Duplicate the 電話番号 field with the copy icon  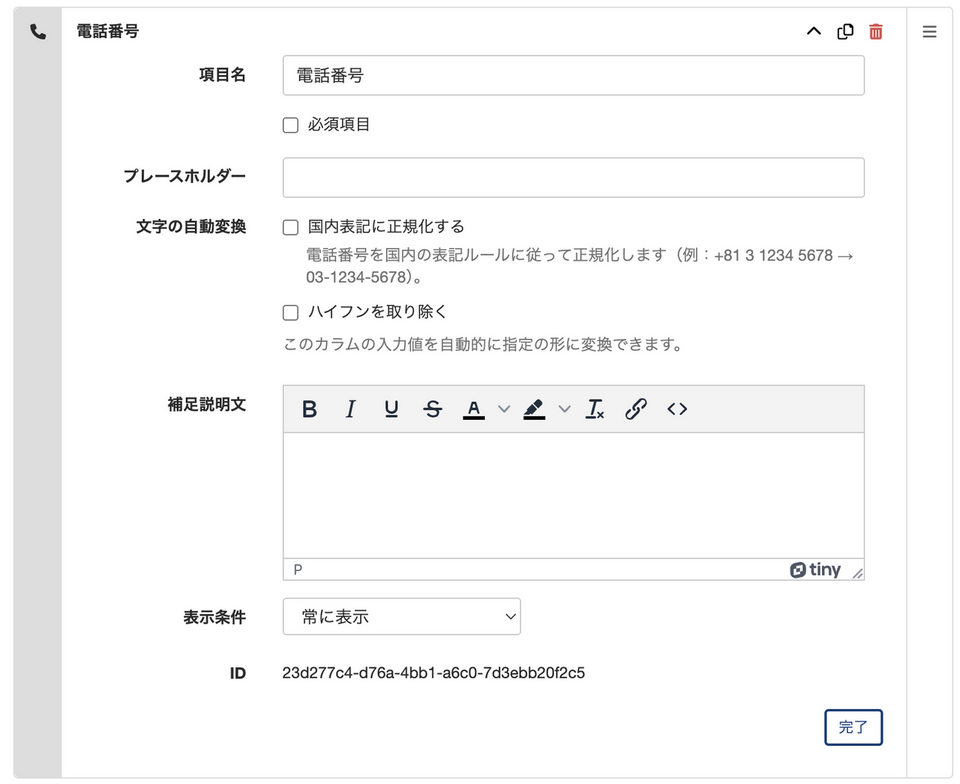(845, 31)
